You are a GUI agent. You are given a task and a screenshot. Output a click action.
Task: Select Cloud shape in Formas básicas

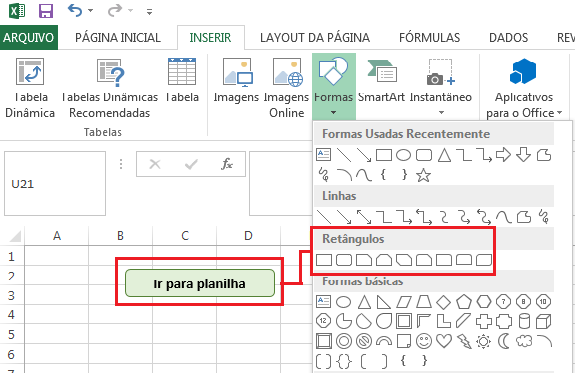click(524, 341)
